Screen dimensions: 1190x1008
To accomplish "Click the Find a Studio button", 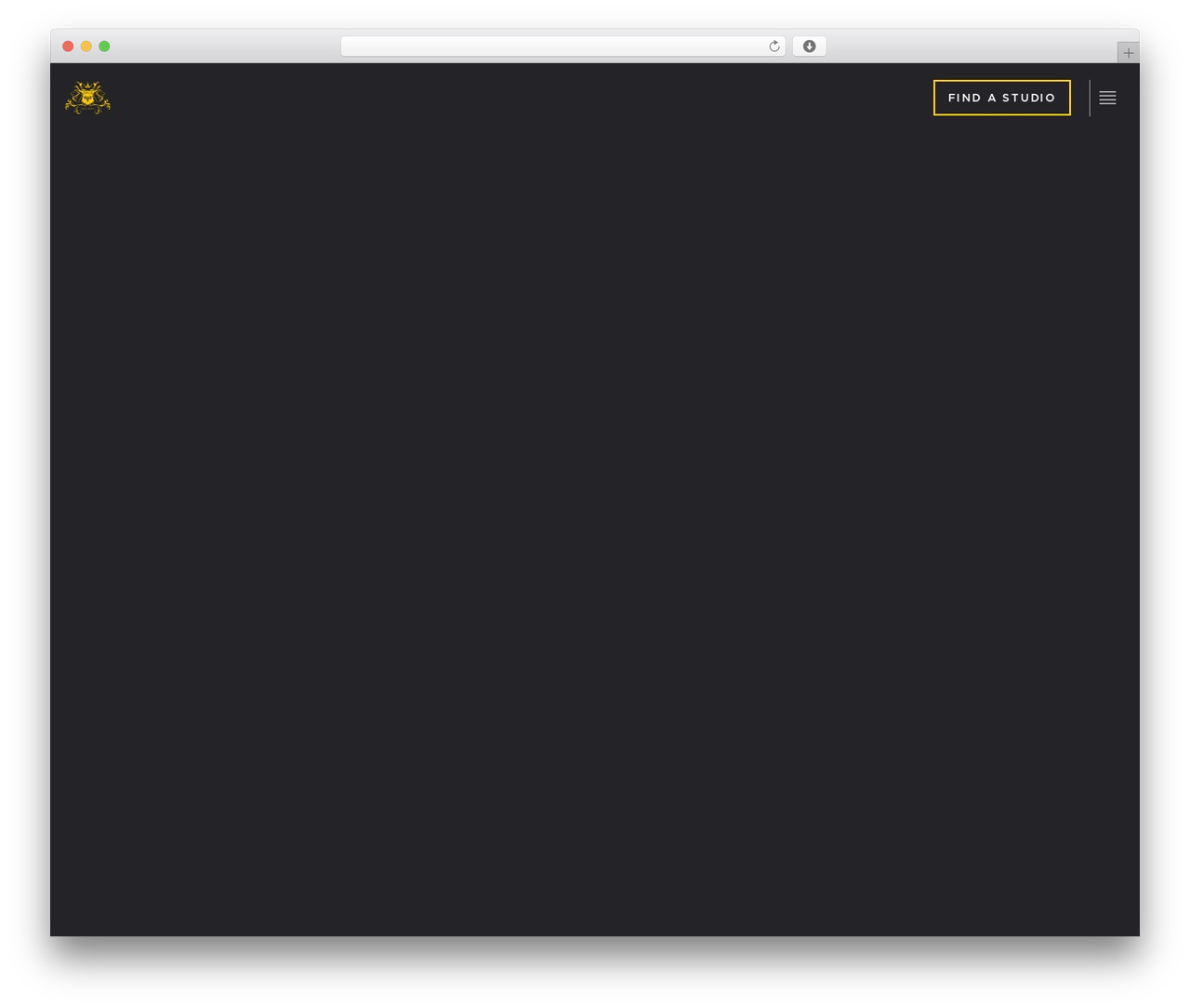I will coord(1002,98).
